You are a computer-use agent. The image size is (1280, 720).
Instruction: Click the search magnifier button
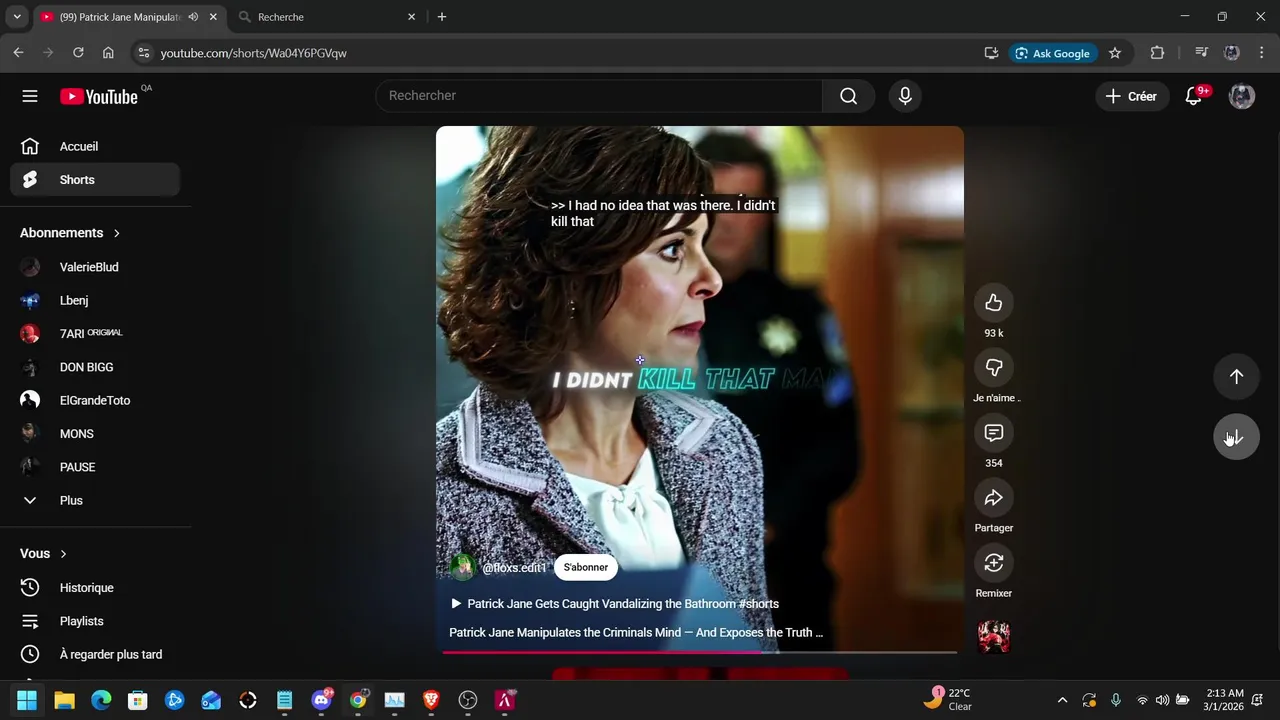tap(849, 96)
